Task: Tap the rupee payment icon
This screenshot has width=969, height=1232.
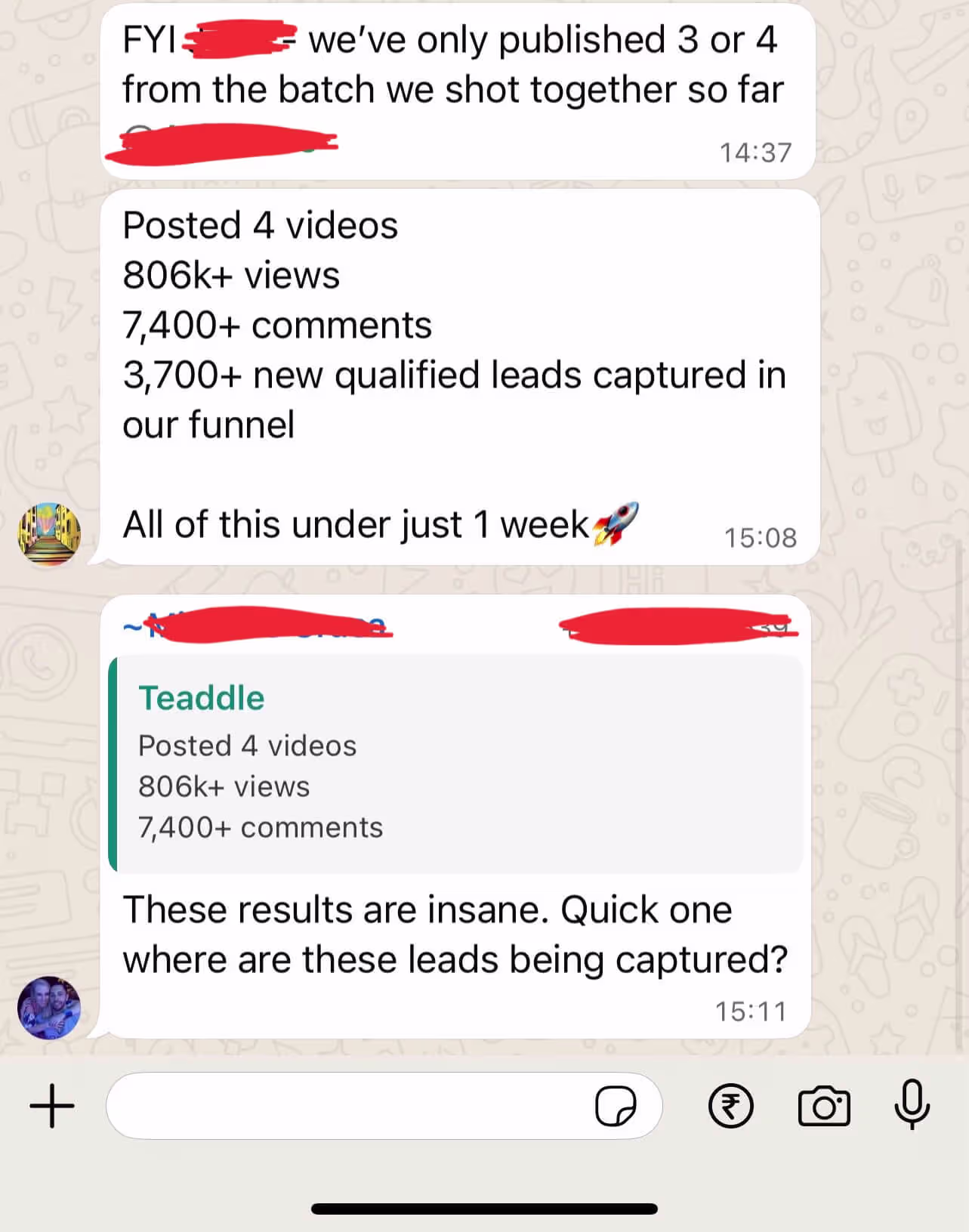Action: [x=730, y=1106]
